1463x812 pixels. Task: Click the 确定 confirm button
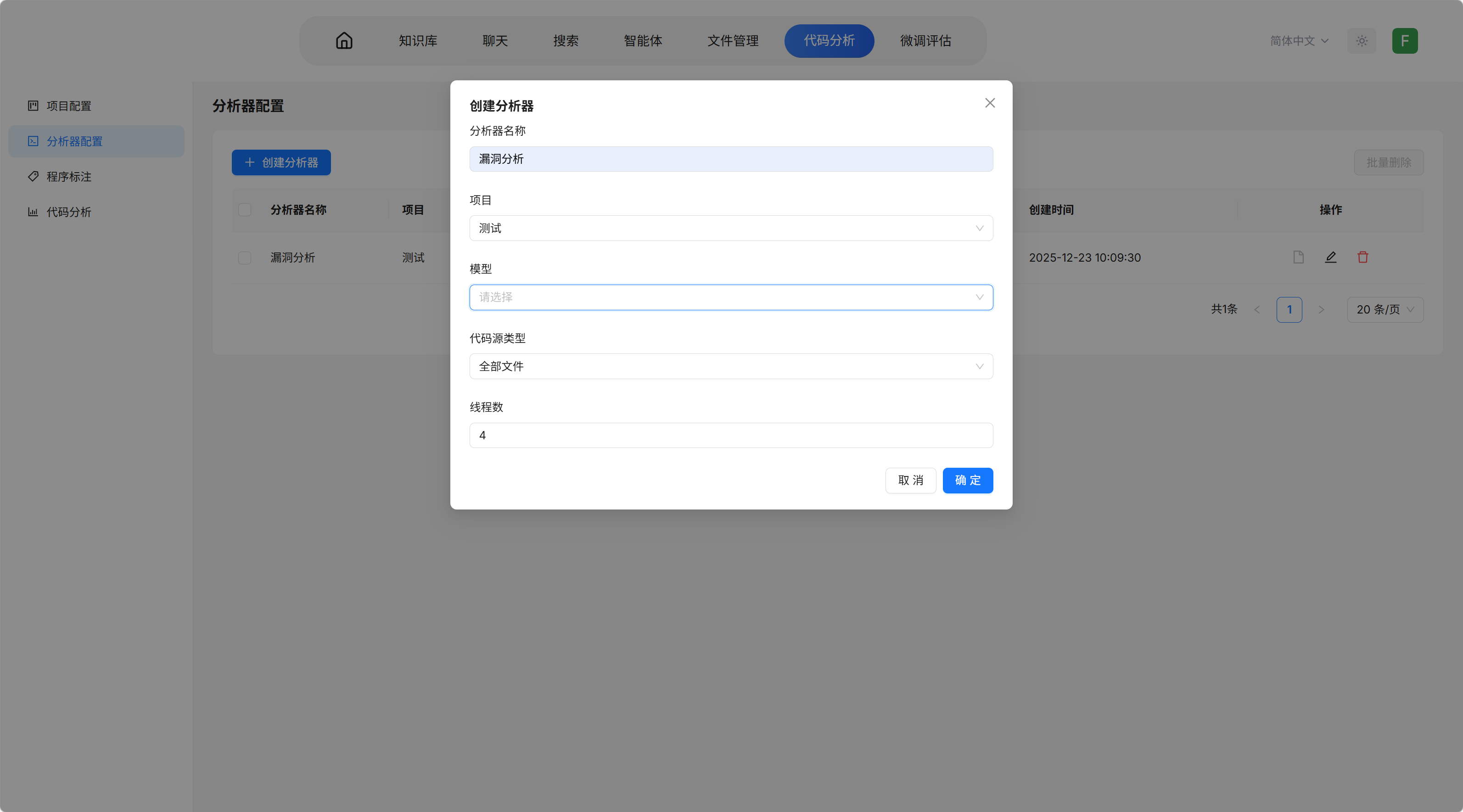point(967,481)
